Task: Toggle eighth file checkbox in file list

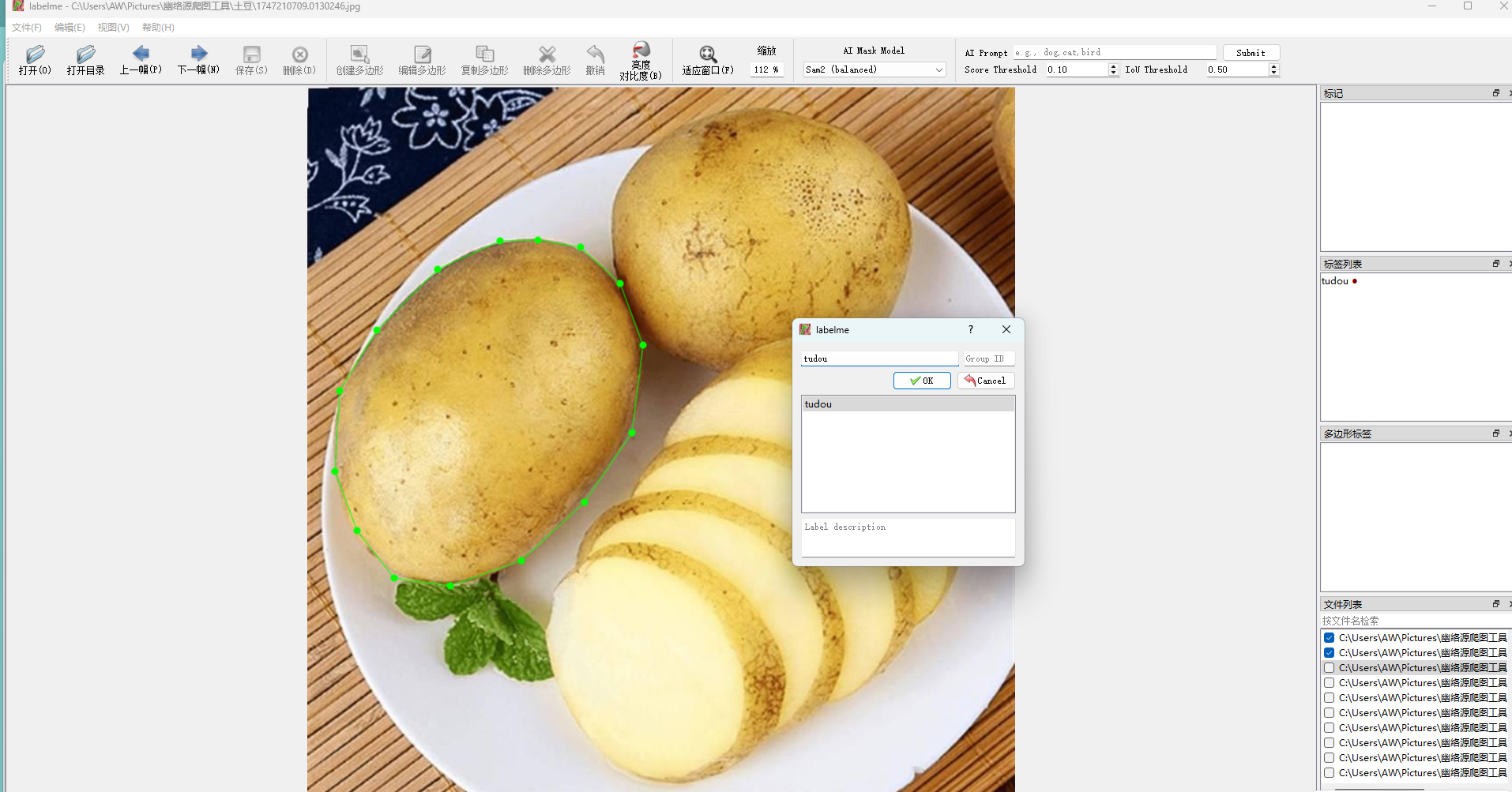Action: (x=1329, y=743)
